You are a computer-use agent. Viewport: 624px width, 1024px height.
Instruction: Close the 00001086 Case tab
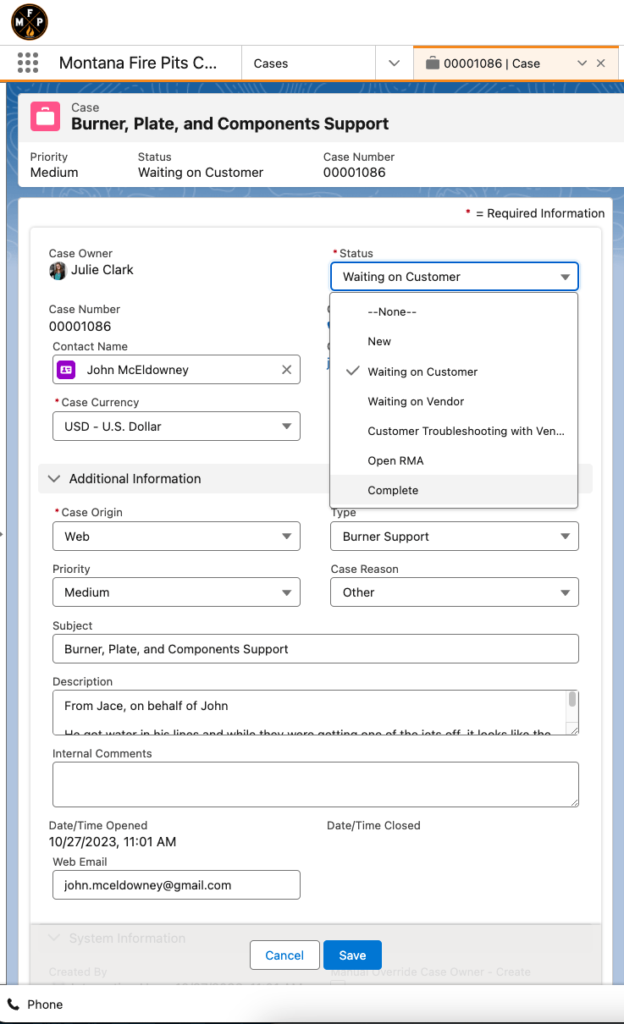pos(601,63)
